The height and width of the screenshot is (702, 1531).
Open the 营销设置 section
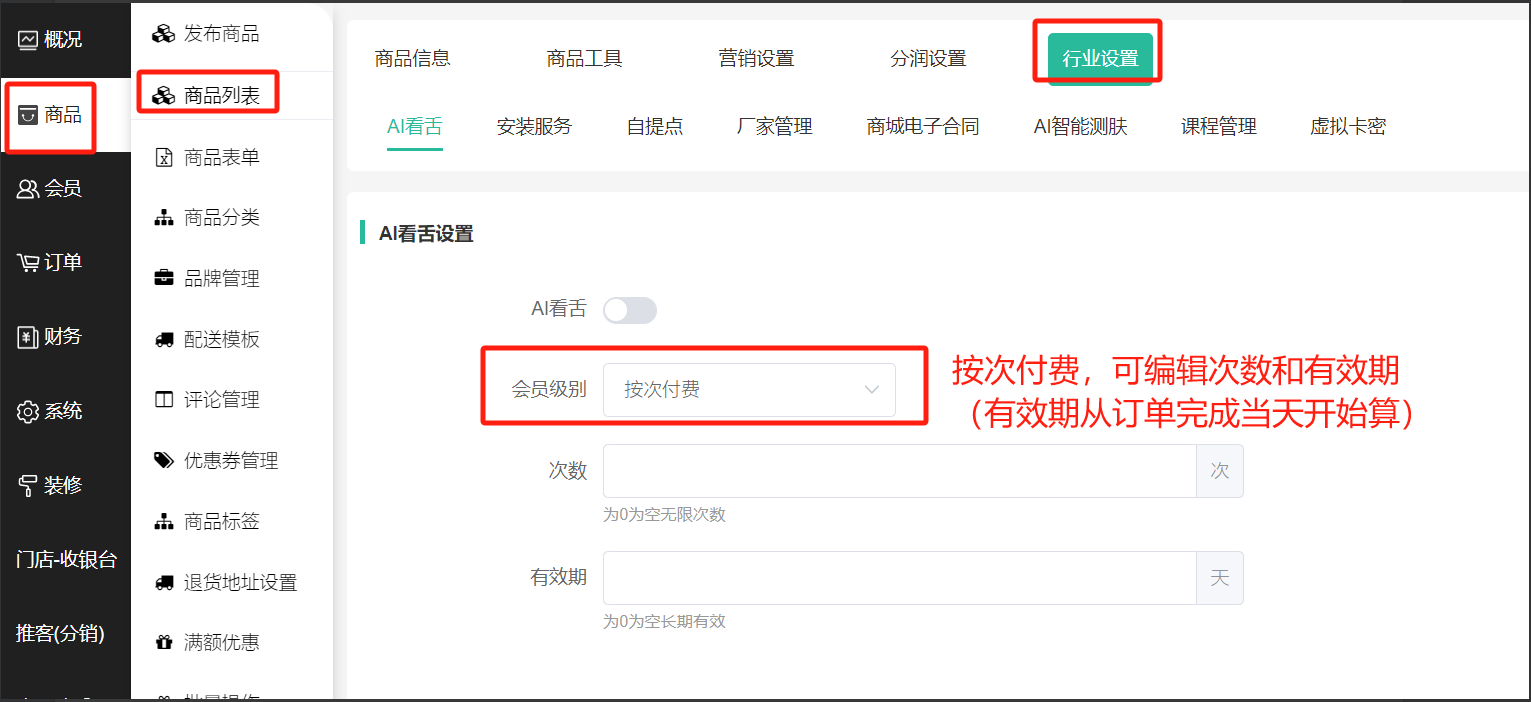[756, 59]
